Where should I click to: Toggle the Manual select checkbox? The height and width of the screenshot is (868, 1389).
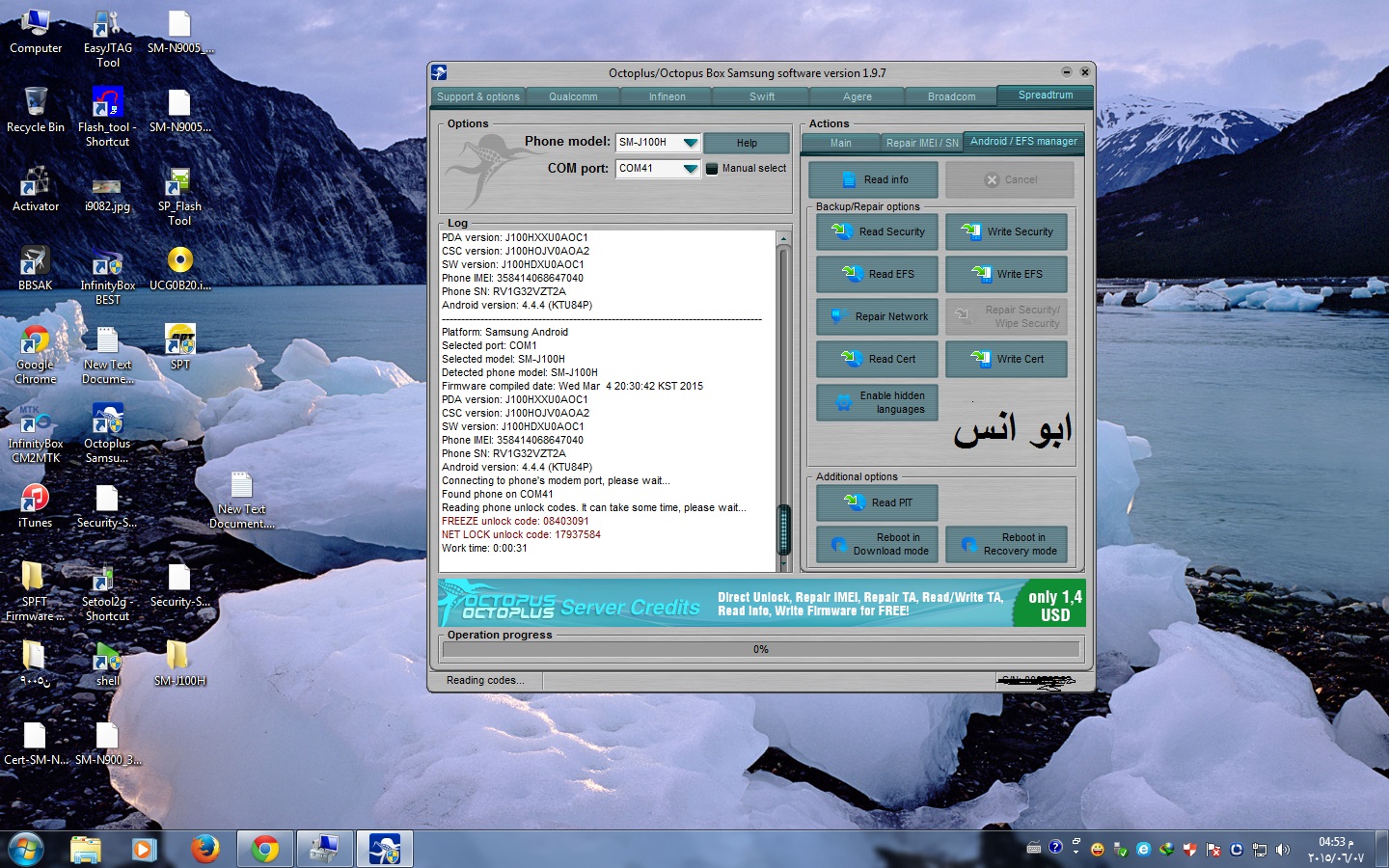(x=712, y=169)
